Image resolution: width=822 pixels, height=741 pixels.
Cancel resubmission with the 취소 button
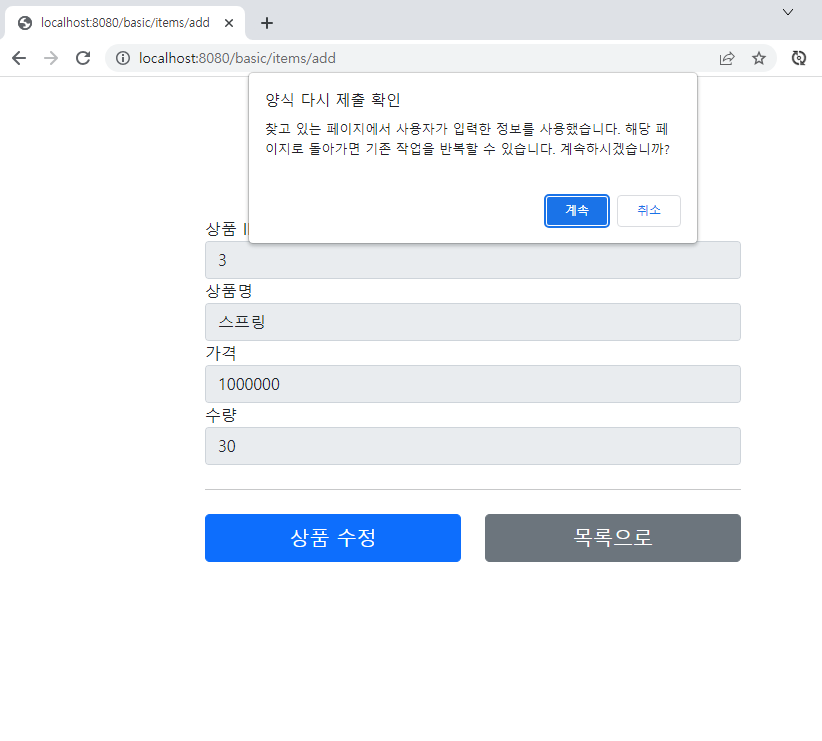pos(648,211)
